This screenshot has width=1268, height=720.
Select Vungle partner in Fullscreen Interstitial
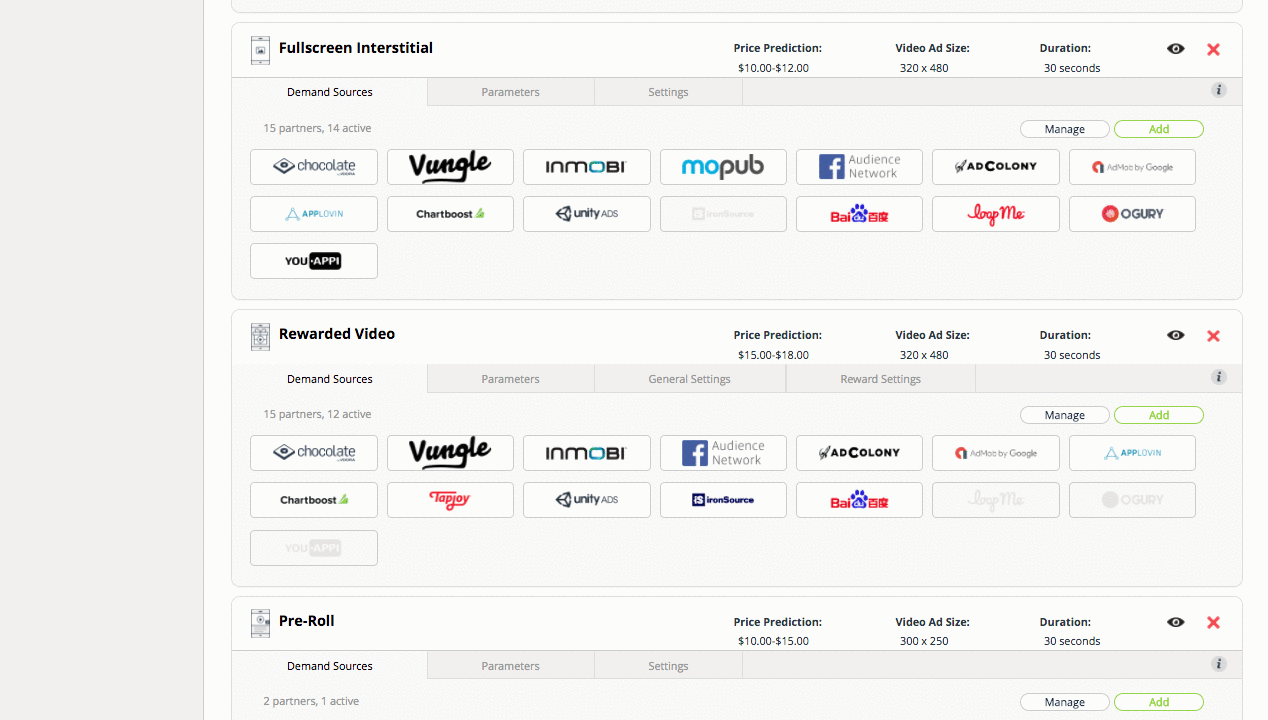(x=450, y=167)
